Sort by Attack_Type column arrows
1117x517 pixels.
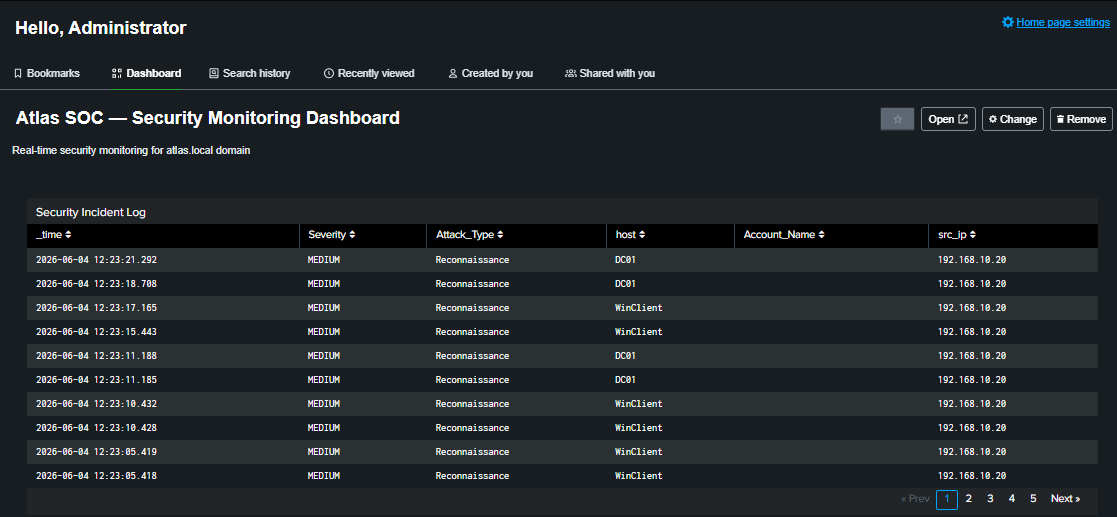500,234
